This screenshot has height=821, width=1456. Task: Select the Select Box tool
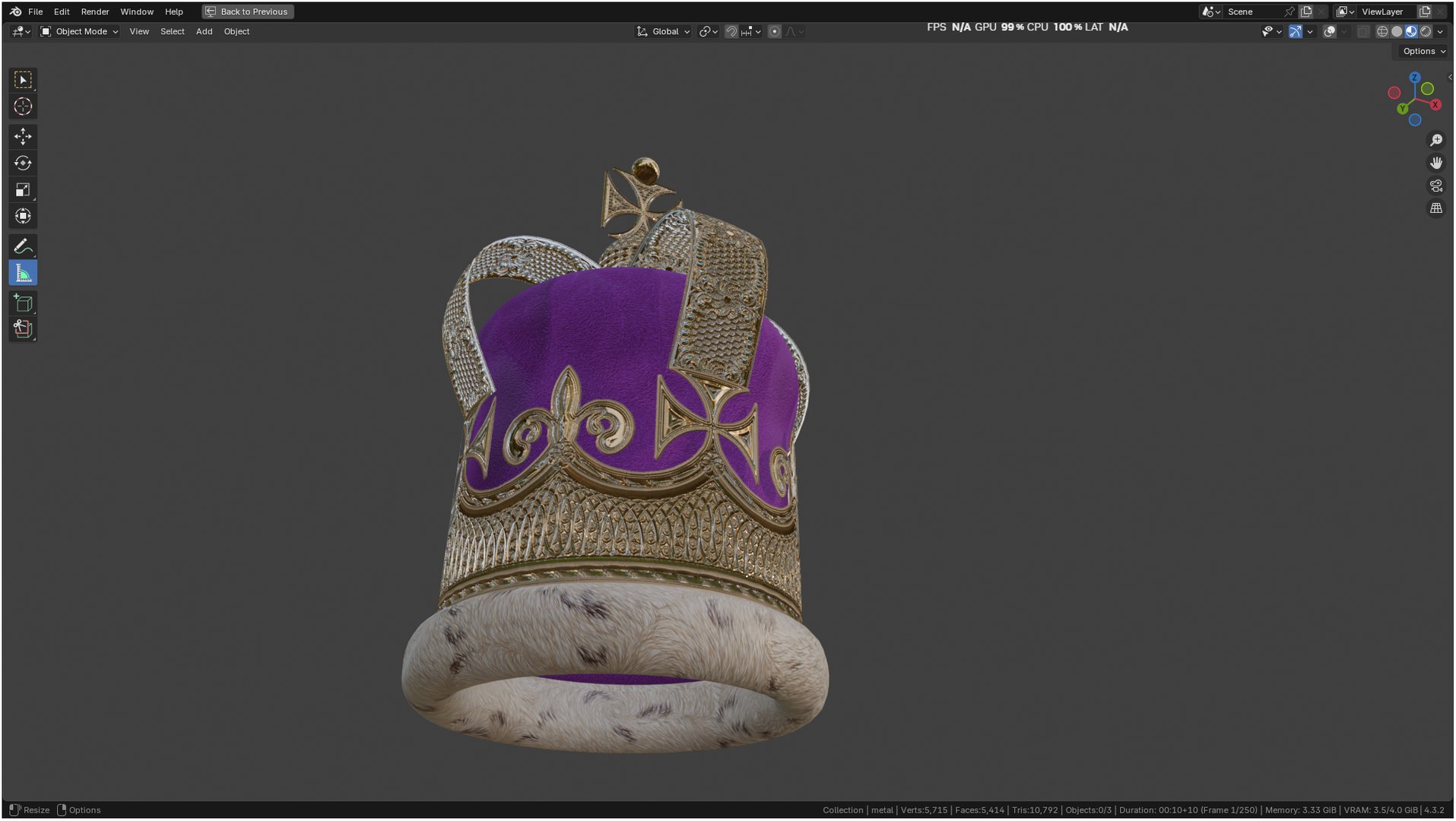[23, 80]
